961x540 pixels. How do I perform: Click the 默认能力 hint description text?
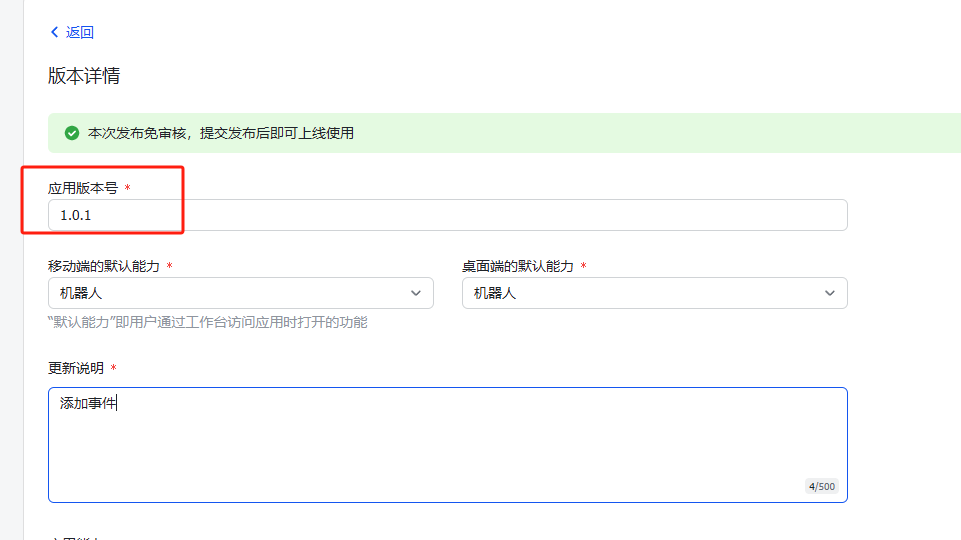(x=207, y=322)
